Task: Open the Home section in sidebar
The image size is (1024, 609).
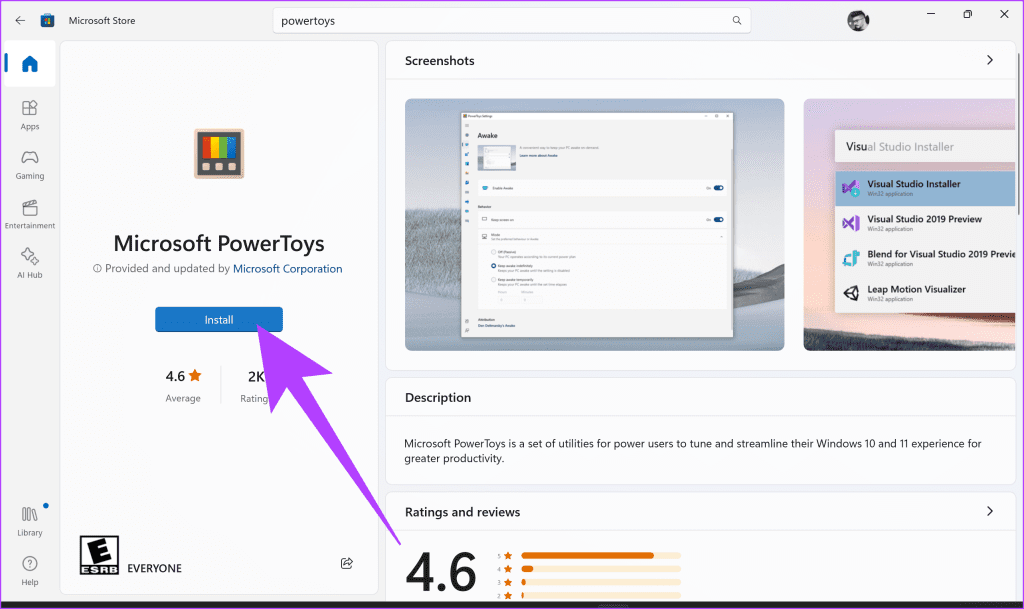Action: [29, 64]
